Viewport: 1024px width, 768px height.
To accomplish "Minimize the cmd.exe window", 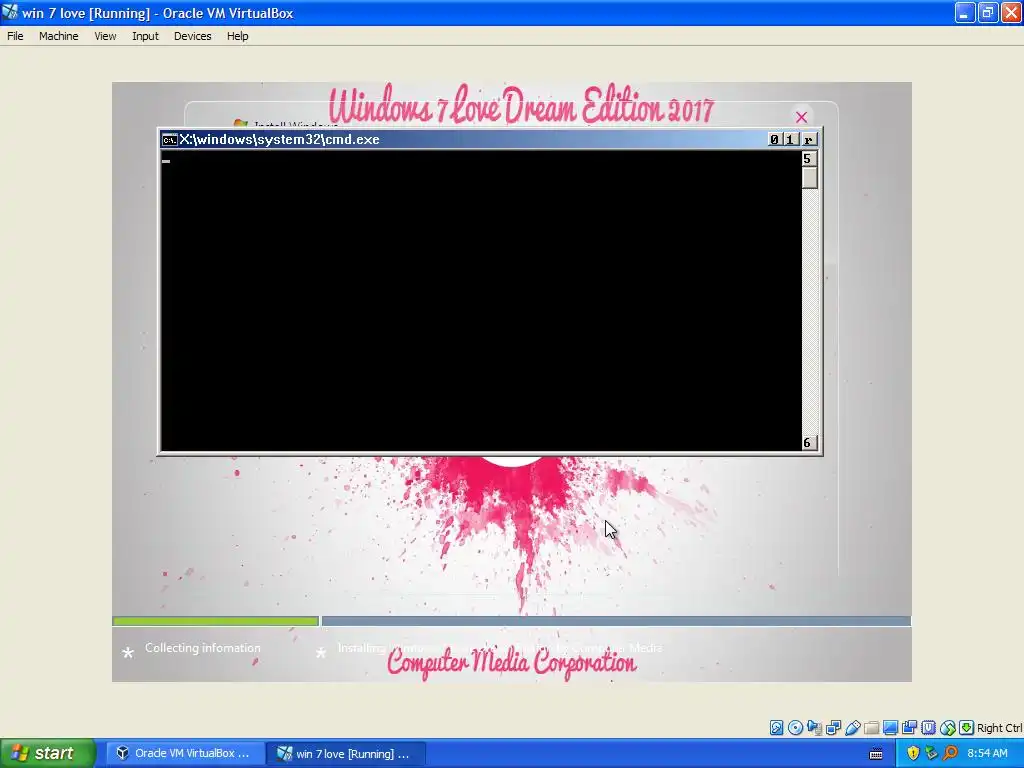I will [775, 139].
